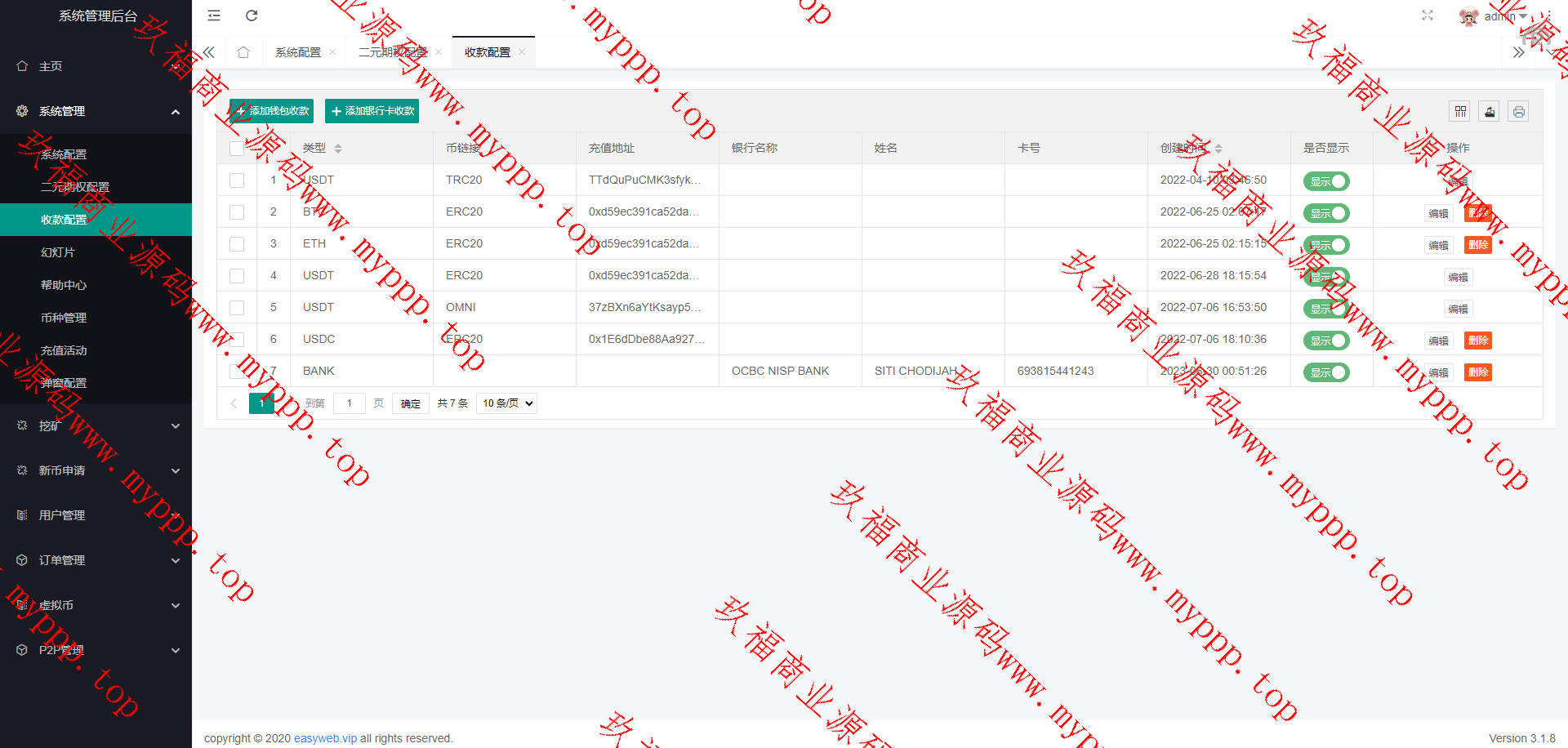This screenshot has height=748, width=1568.
Task: Click the column filter grid icon
Action: pos(1460,112)
